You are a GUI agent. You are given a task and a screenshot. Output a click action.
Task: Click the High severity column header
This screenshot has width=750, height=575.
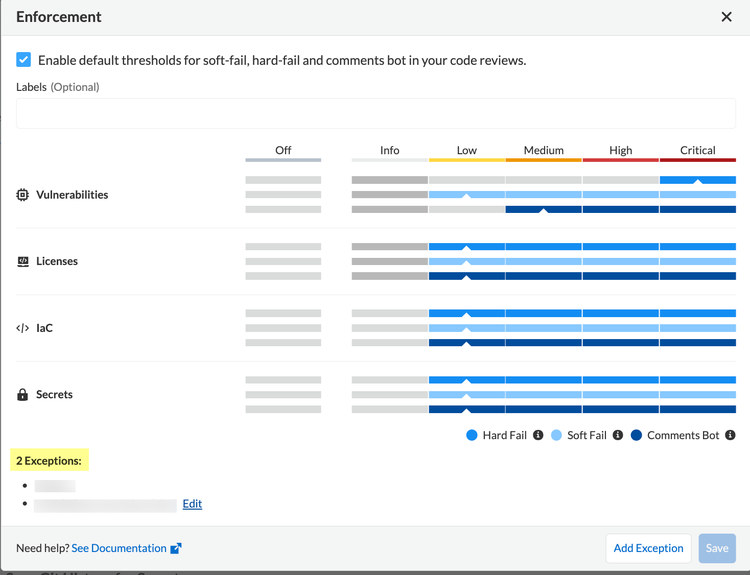pos(620,150)
